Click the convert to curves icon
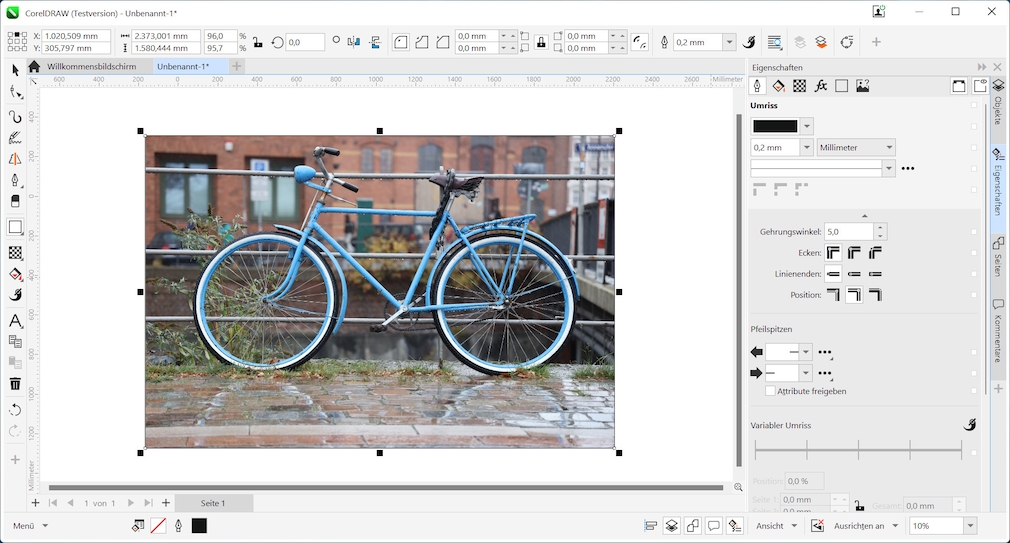The height and width of the screenshot is (543, 1010). pyautogui.click(x=847, y=42)
